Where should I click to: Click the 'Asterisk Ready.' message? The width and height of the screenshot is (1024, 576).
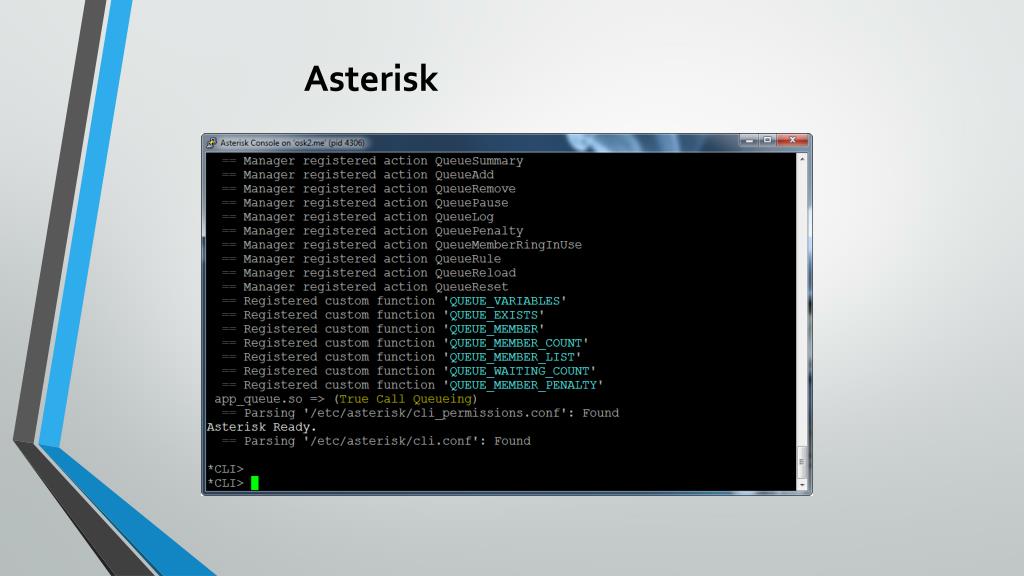point(261,427)
